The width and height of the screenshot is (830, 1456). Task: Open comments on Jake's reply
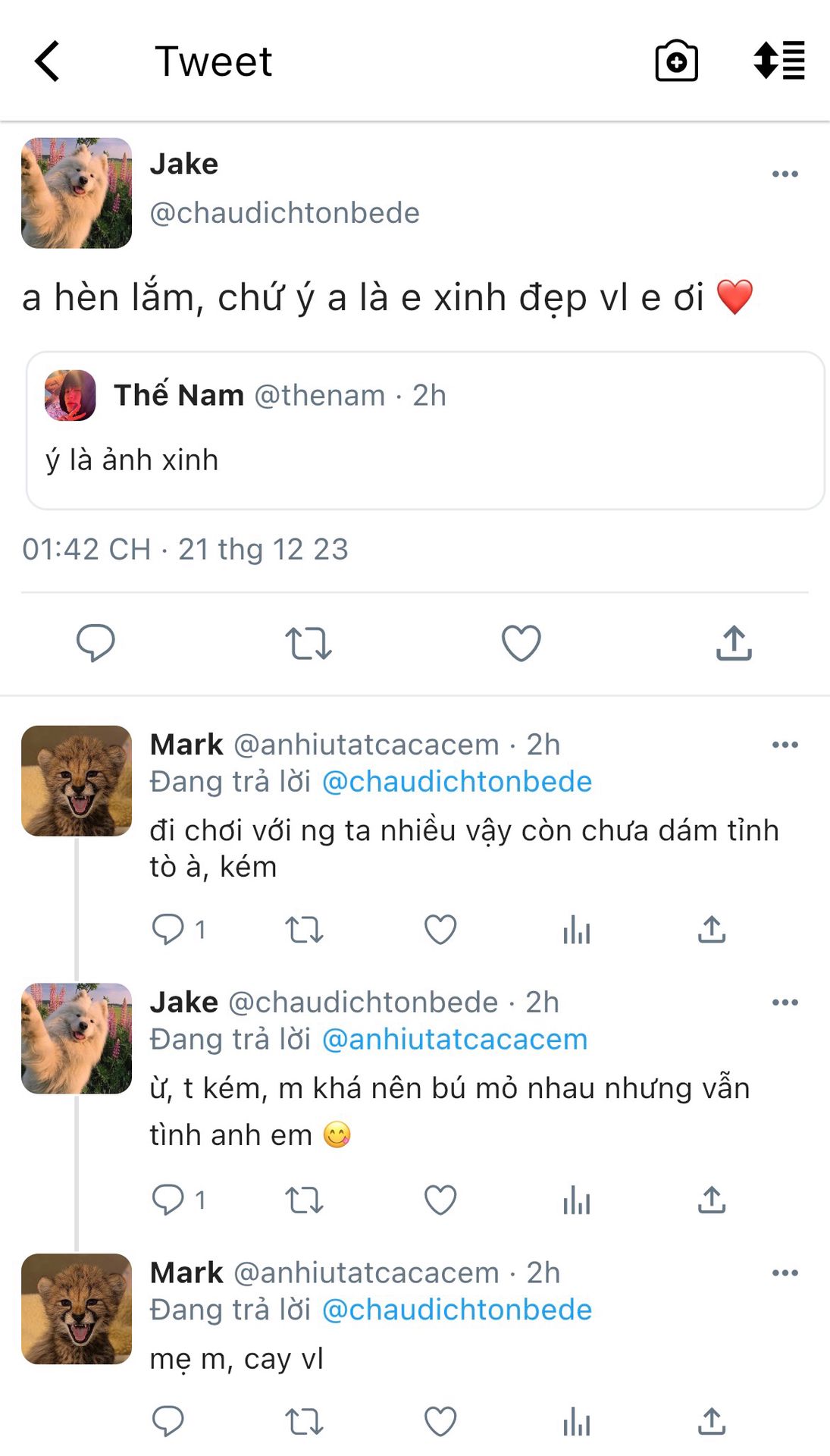[x=168, y=1200]
